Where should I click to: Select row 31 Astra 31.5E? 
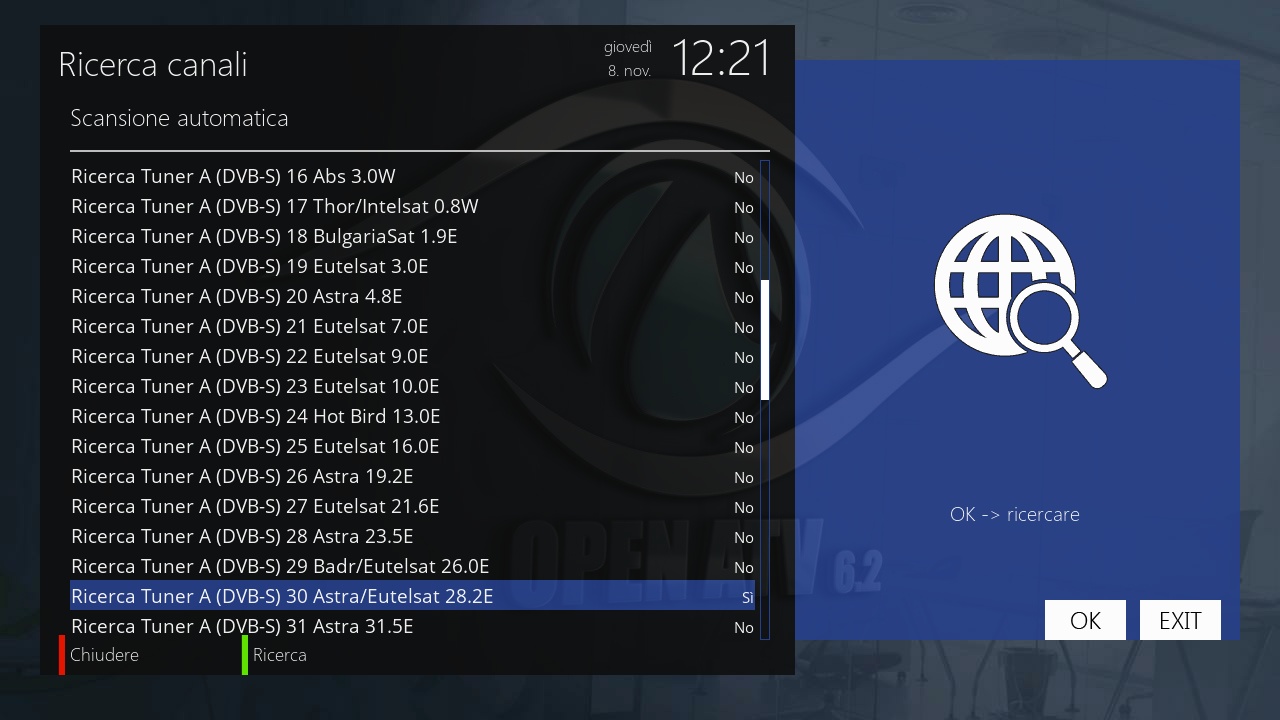[x=412, y=626]
